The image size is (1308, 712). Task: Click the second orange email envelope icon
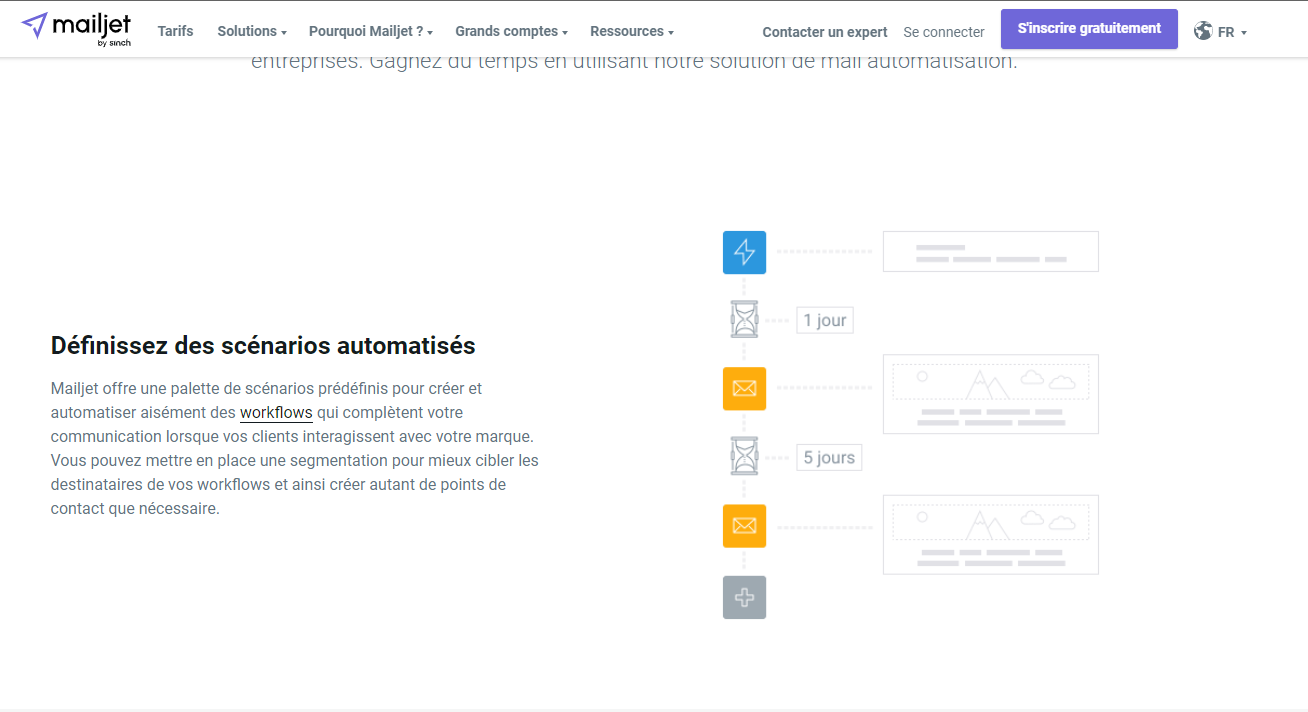pos(744,526)
